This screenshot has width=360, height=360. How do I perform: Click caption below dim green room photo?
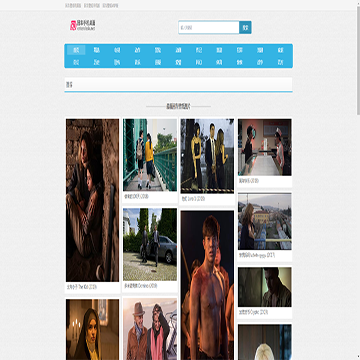pyautogui.click(x=254, y=312)
